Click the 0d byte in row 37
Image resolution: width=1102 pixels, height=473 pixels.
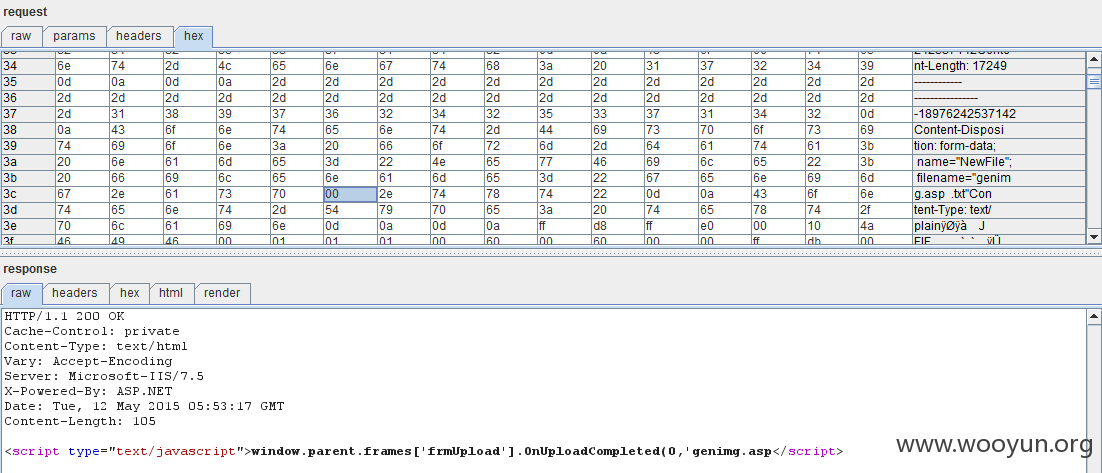[x=885, y=114]
